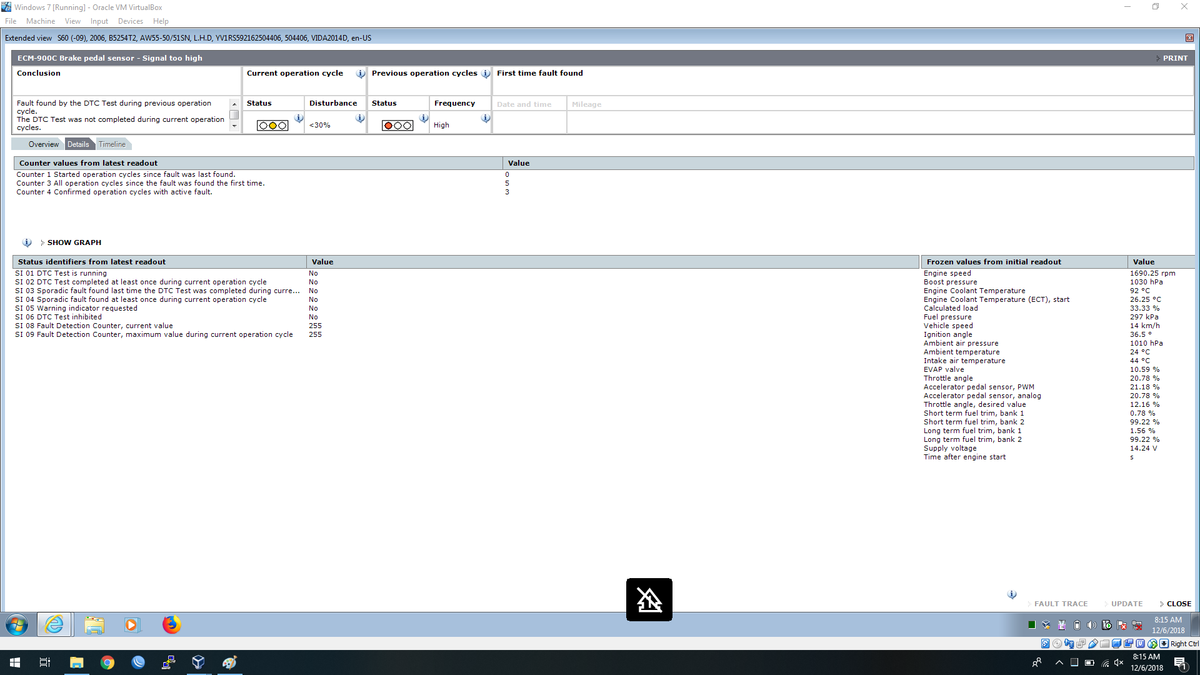Click info icon in Frequency cell
This screenshot has width=1200, height=675.
click(x=485, y=119)
